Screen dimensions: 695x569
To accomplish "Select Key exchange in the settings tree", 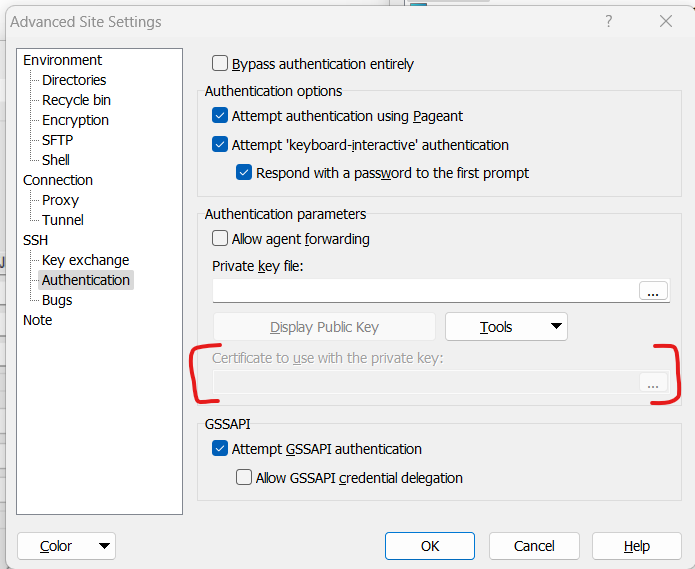I will [85, 260].
